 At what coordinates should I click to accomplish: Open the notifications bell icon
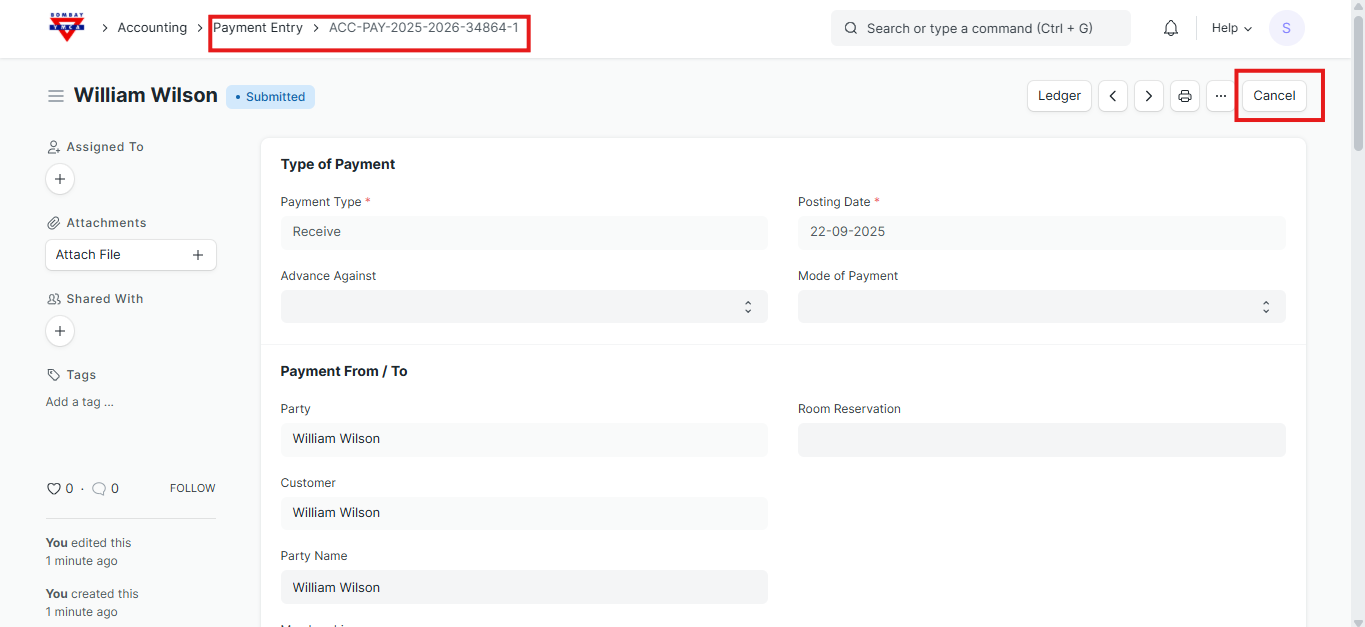tap(1170, 28)
